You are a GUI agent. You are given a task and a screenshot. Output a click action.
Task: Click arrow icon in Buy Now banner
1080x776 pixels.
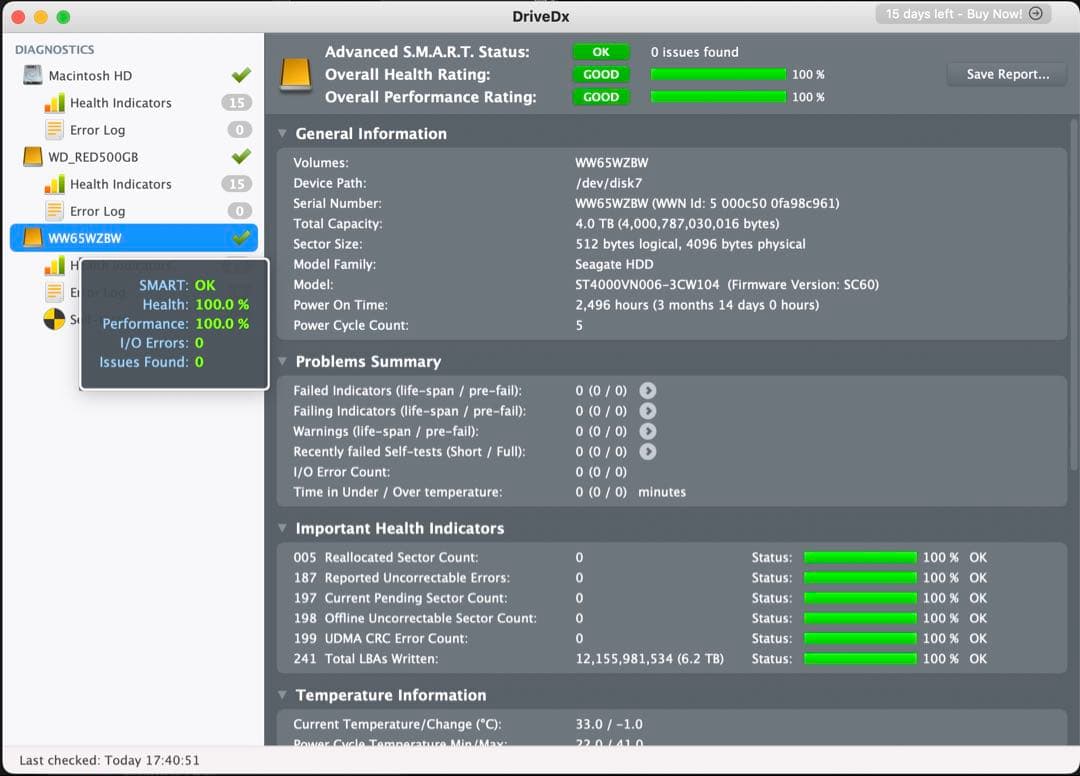point(1035,14)
